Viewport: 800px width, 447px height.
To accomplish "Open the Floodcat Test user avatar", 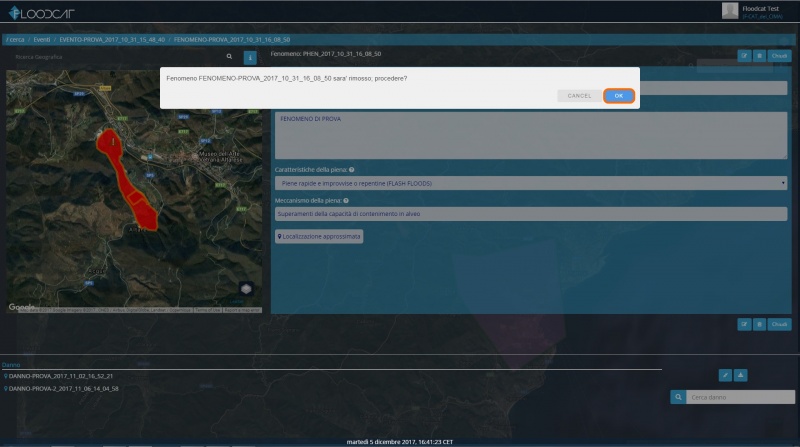I will [x=730, y=10].
